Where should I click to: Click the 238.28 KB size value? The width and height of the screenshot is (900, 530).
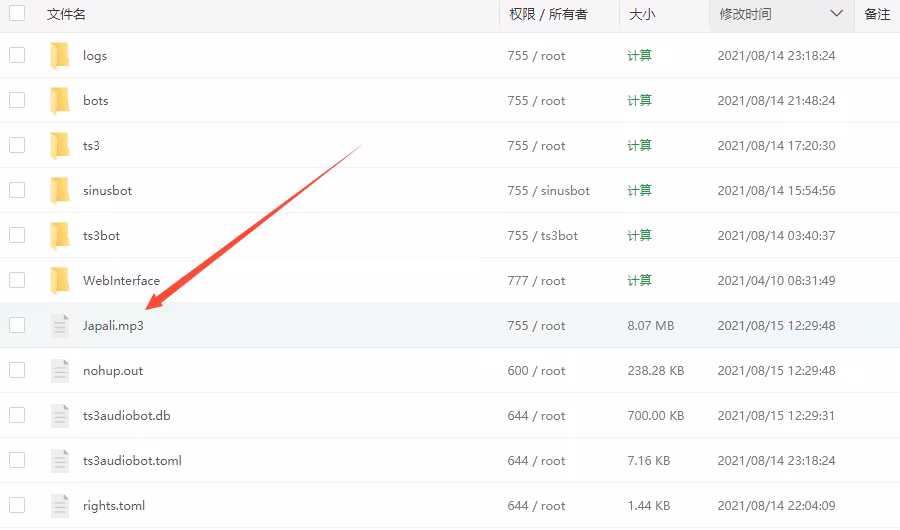coord(655,371)
